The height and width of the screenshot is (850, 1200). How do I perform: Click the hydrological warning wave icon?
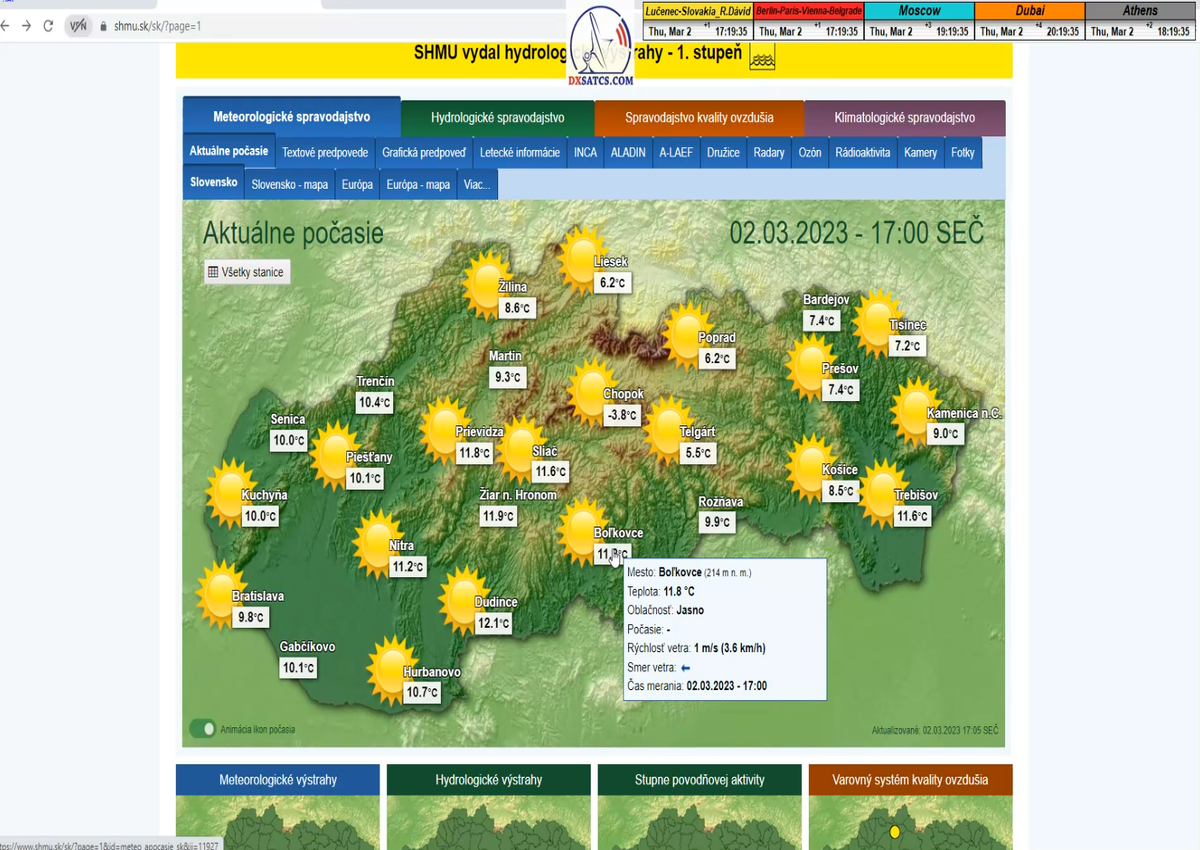762,57
